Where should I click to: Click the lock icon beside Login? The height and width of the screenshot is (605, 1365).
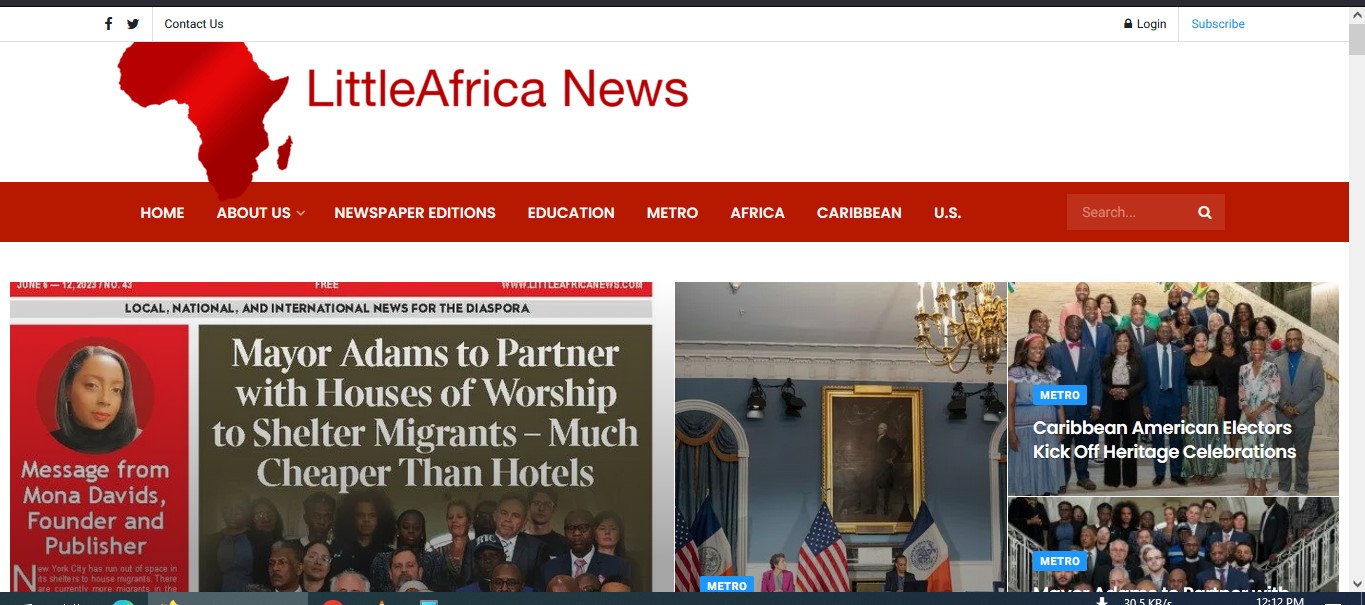coord(1128,24)
